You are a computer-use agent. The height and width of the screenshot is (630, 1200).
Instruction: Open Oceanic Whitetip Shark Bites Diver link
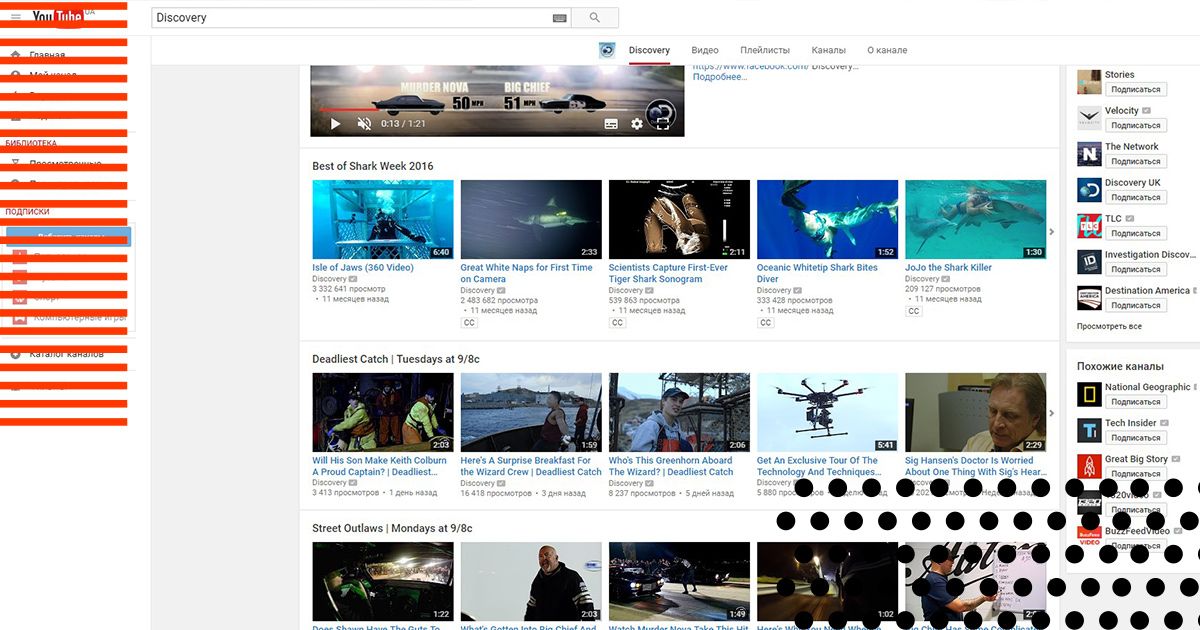tap(817, 273)
